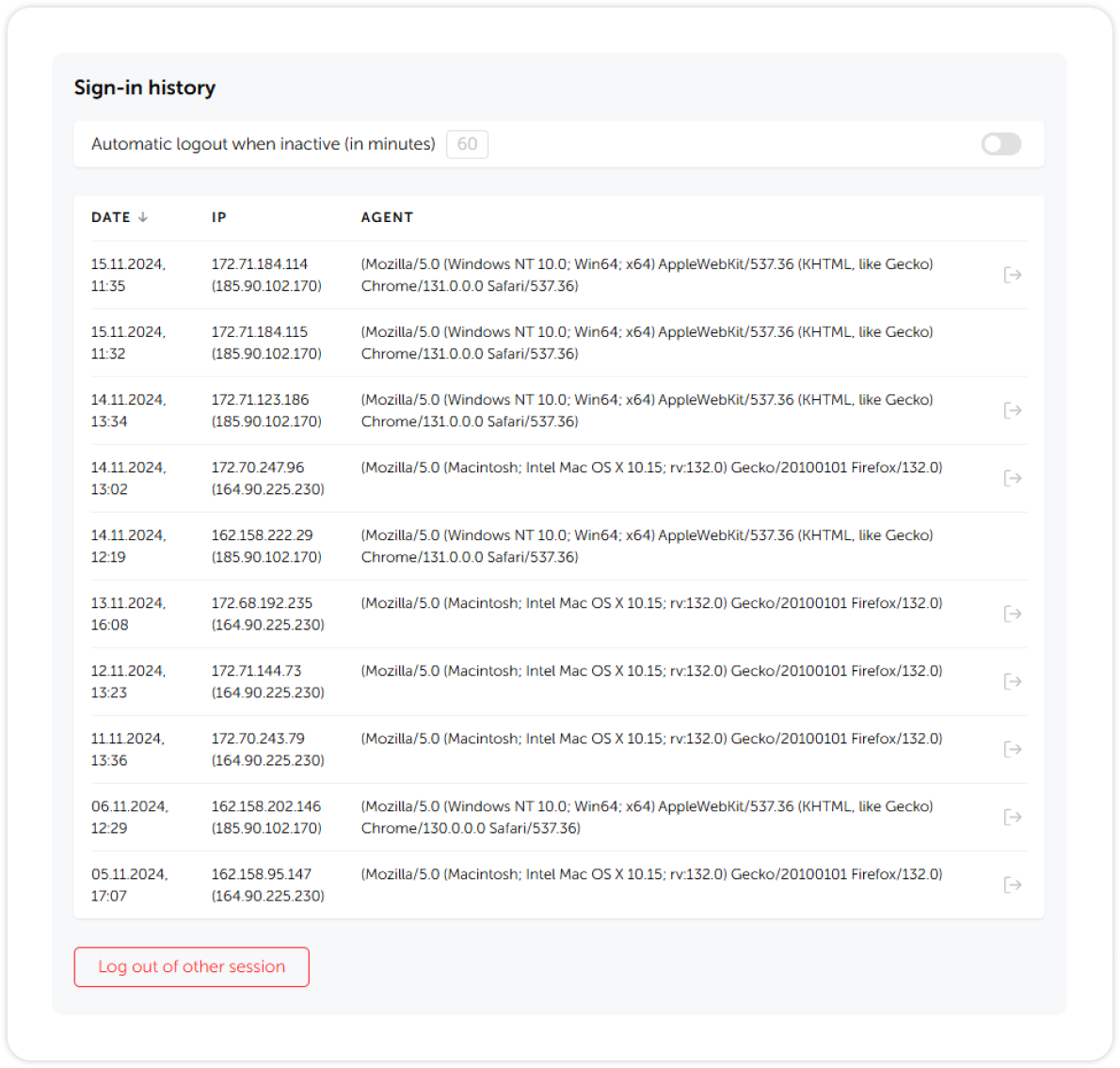Log out the 11.11.2024 13:36 session
This screenshot has width=1120, height=1068.
(1013, 749)
